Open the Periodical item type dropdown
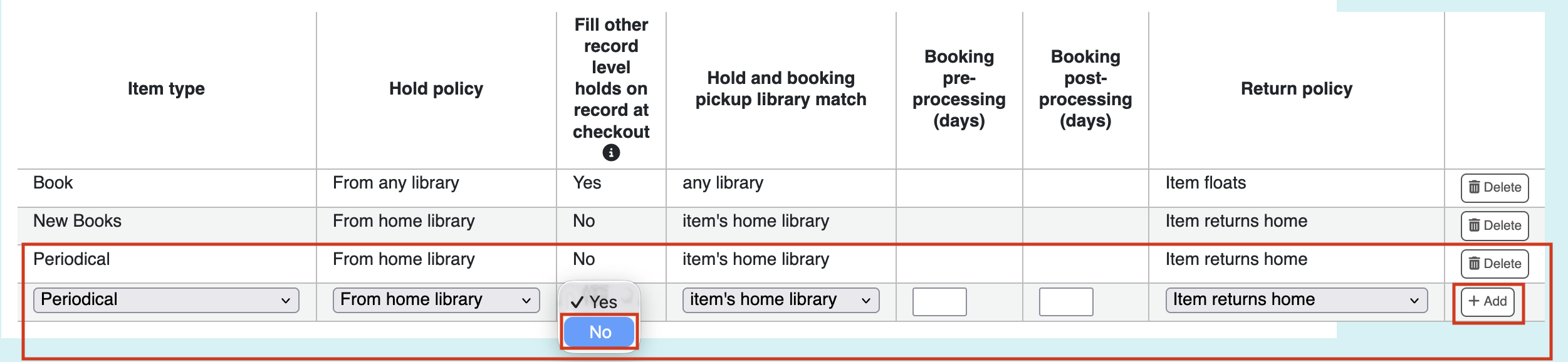 166,300
